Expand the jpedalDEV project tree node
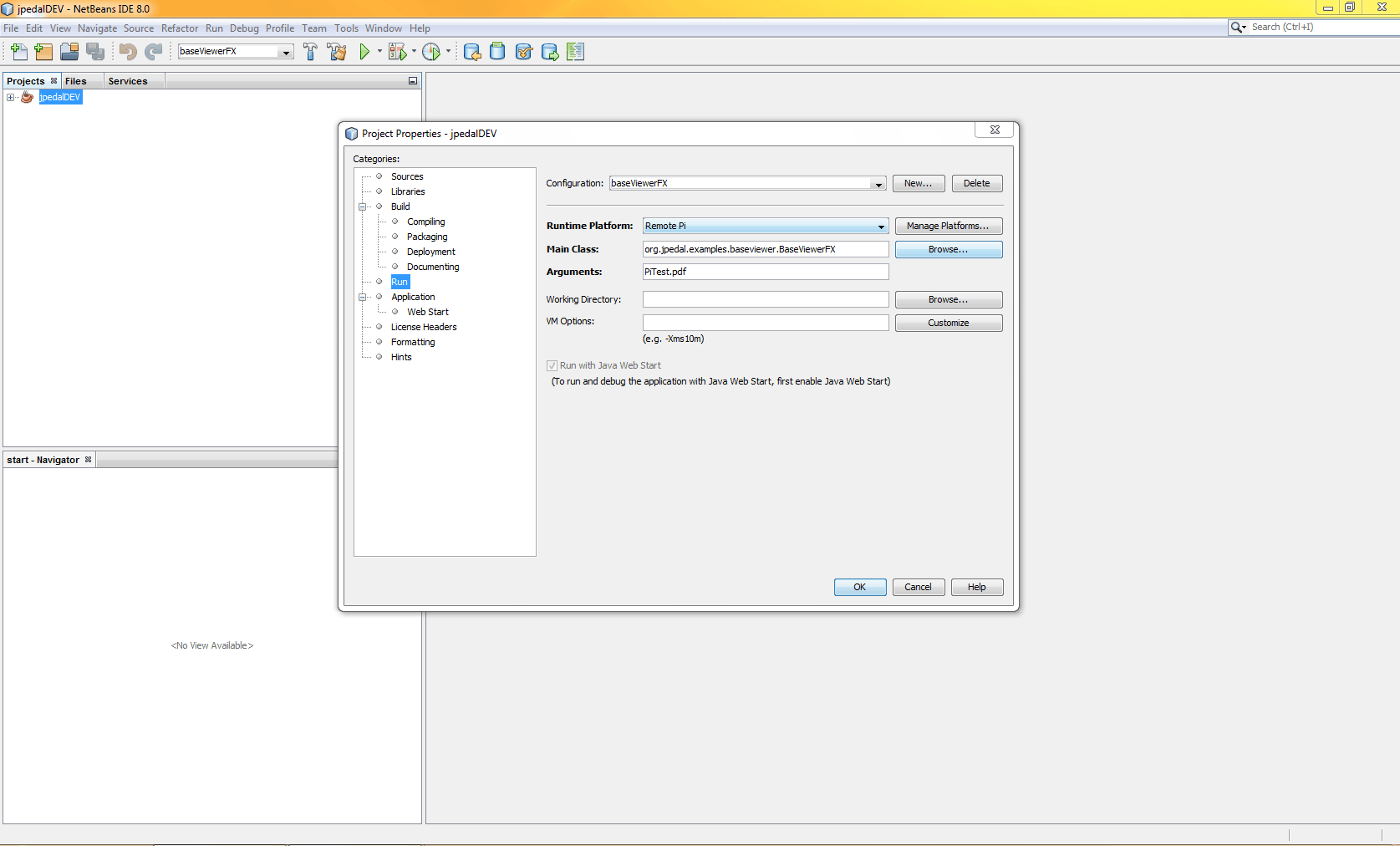The image size is (1400, 846). pyautogui.click(x=11, y=98)
